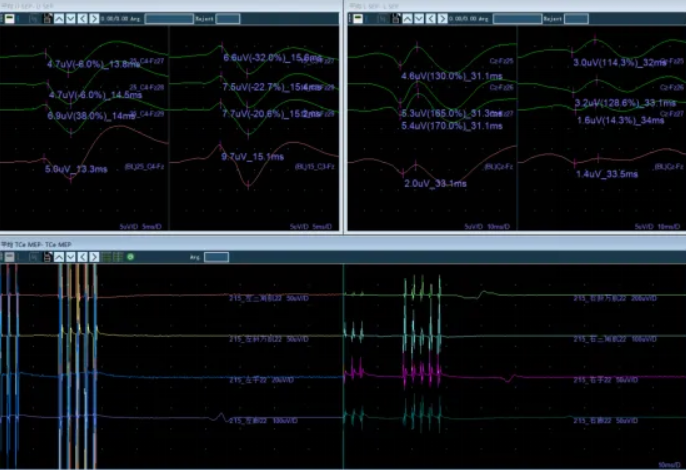686x470 pixels.
Task: Click label '1.6uV(14.3%)_34ms'
Action: pos(621,120)
